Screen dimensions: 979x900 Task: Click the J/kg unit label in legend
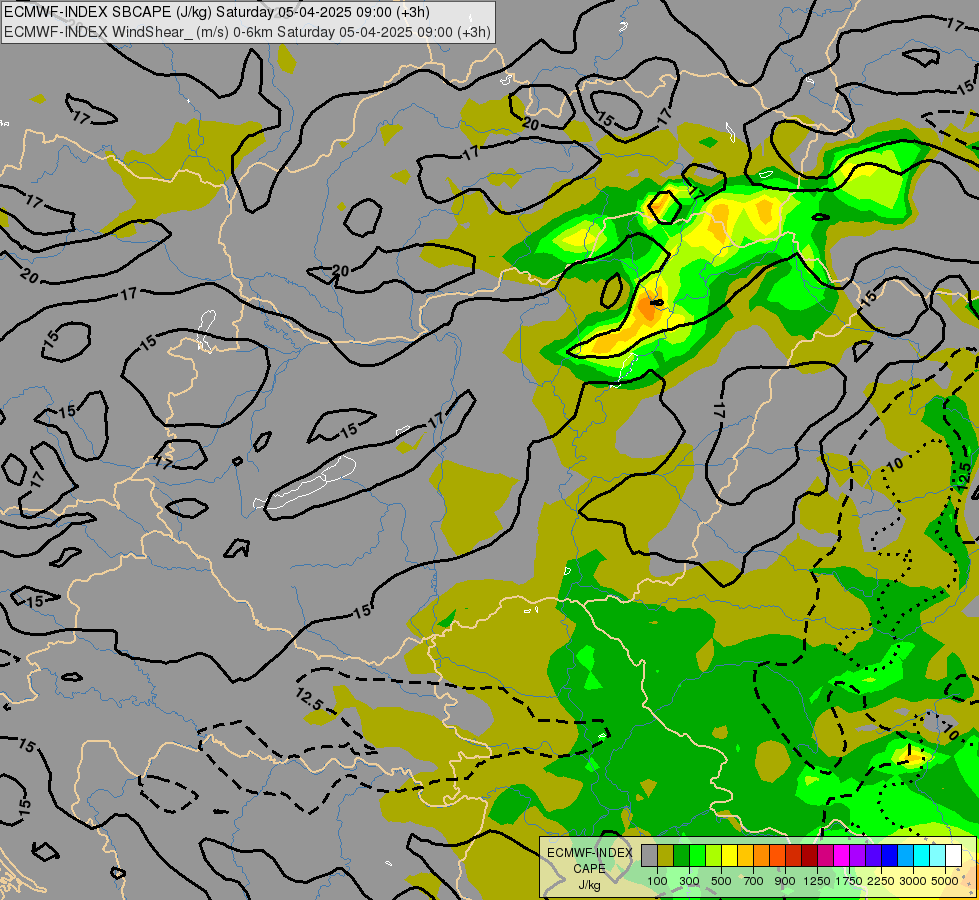coord(589,885)
